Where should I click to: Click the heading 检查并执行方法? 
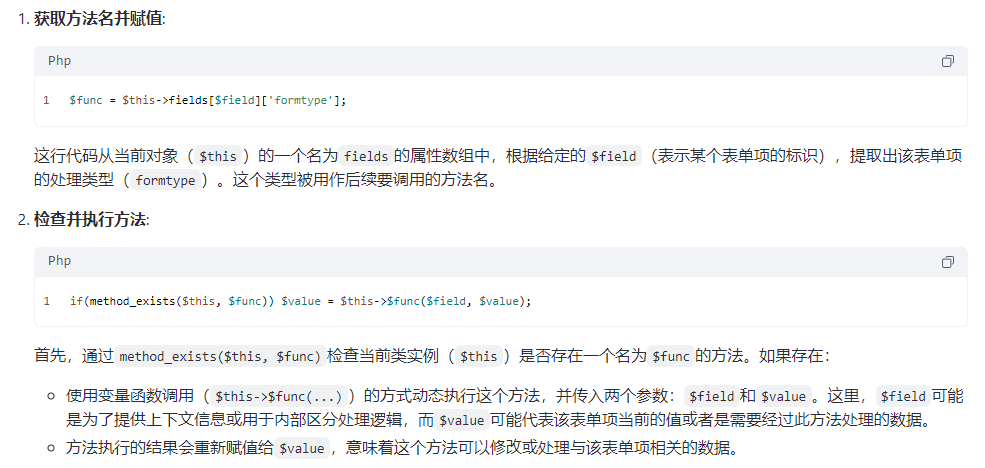pyautogui.click(x=90, y=219)
